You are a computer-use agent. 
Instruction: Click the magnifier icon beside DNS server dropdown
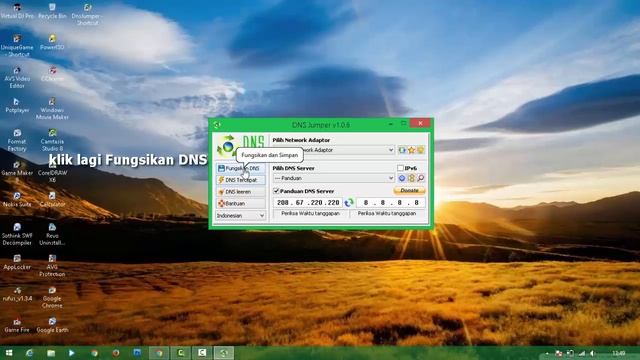[420, 178]
